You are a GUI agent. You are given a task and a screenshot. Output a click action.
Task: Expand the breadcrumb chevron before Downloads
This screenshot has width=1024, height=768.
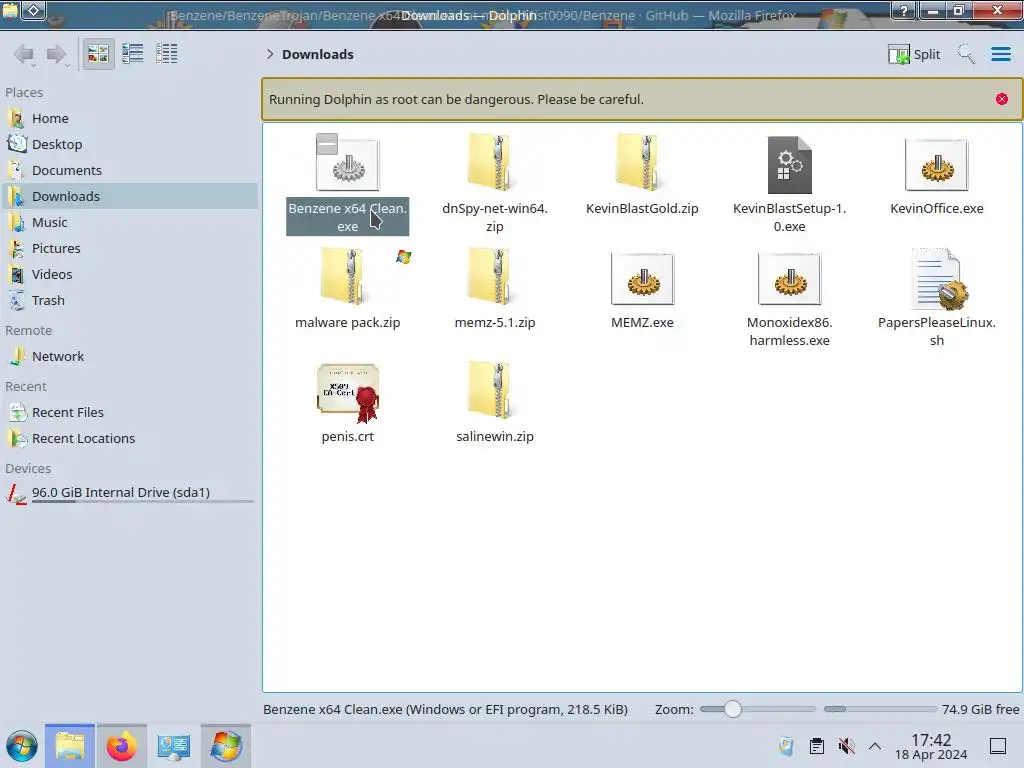coord(270,54)
